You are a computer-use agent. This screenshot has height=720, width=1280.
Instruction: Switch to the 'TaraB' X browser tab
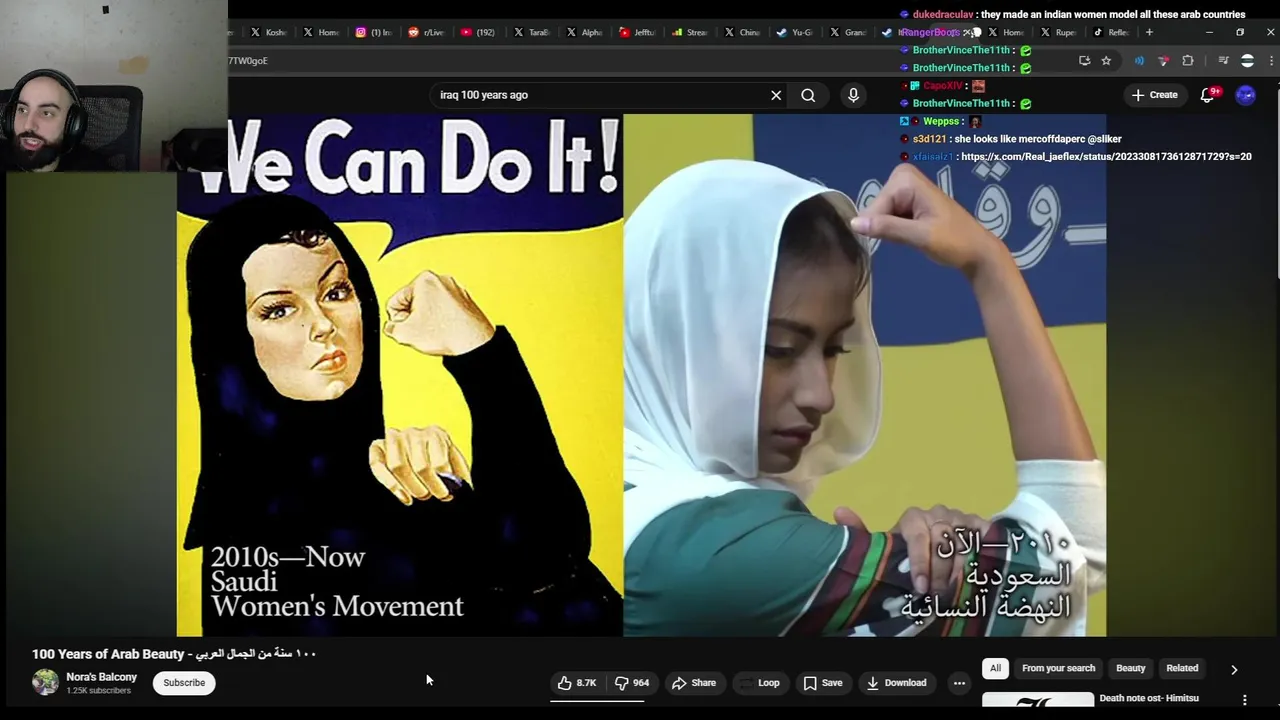[531, 32]
